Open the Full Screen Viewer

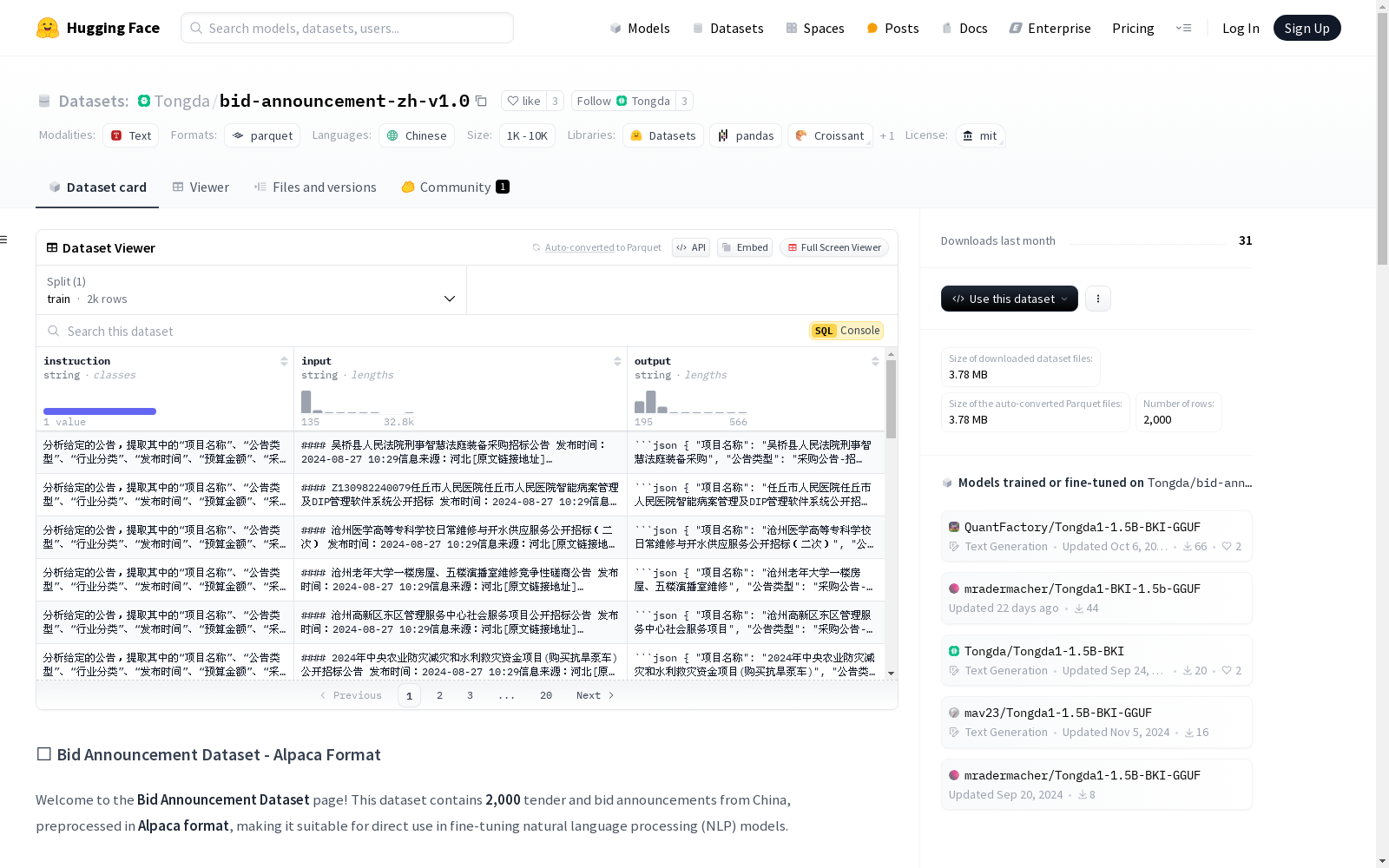click(x=834, y=247)
